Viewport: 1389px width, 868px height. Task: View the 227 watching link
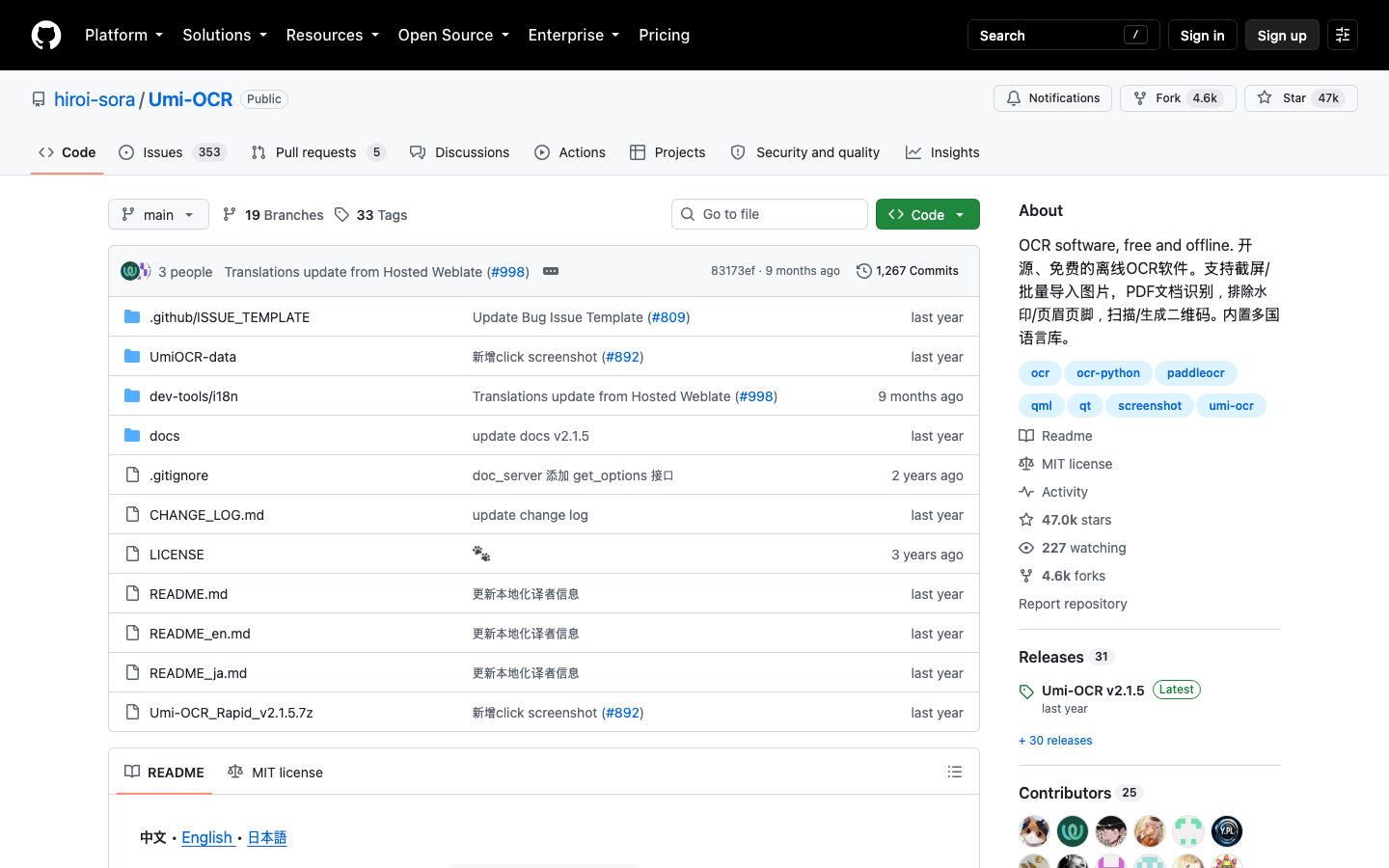pyautogui.click(x=1073, y=548)
